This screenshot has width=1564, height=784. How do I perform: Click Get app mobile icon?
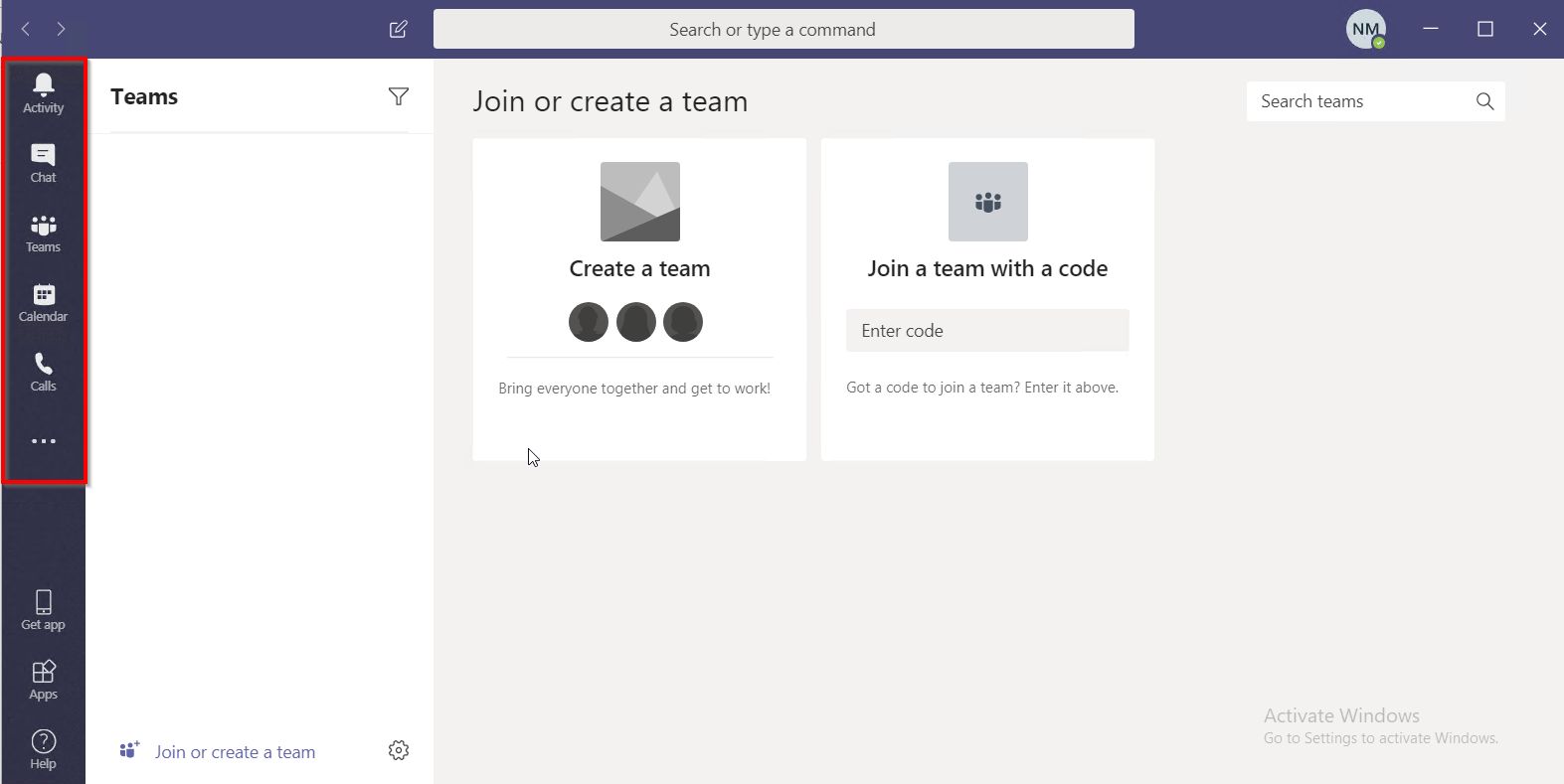pos(43,609)
